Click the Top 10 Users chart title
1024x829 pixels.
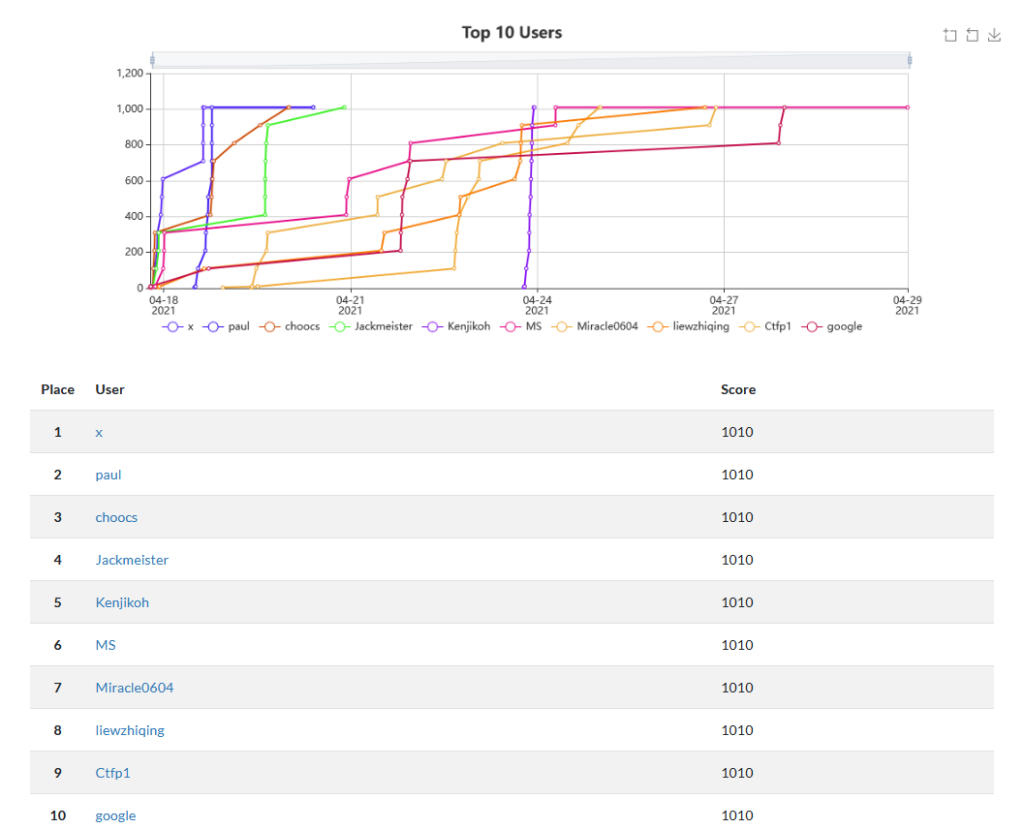pos(512,33)
